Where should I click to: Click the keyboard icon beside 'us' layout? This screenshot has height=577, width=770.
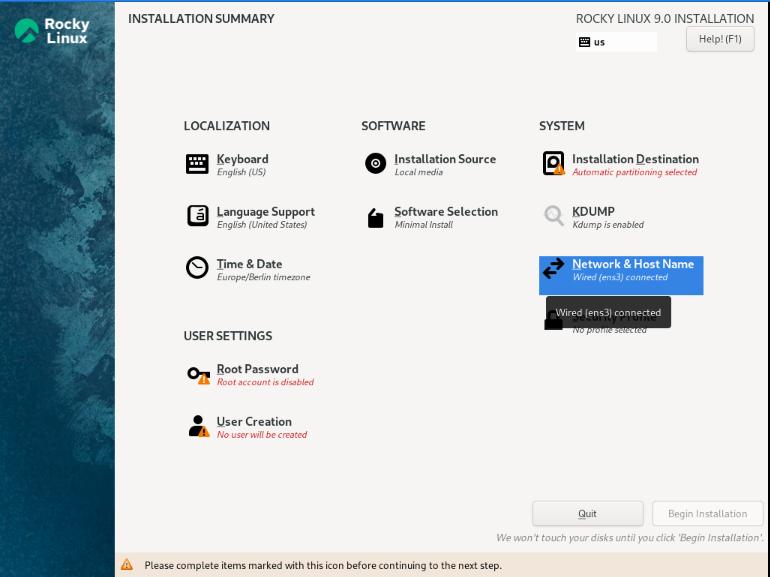point(584,42)
